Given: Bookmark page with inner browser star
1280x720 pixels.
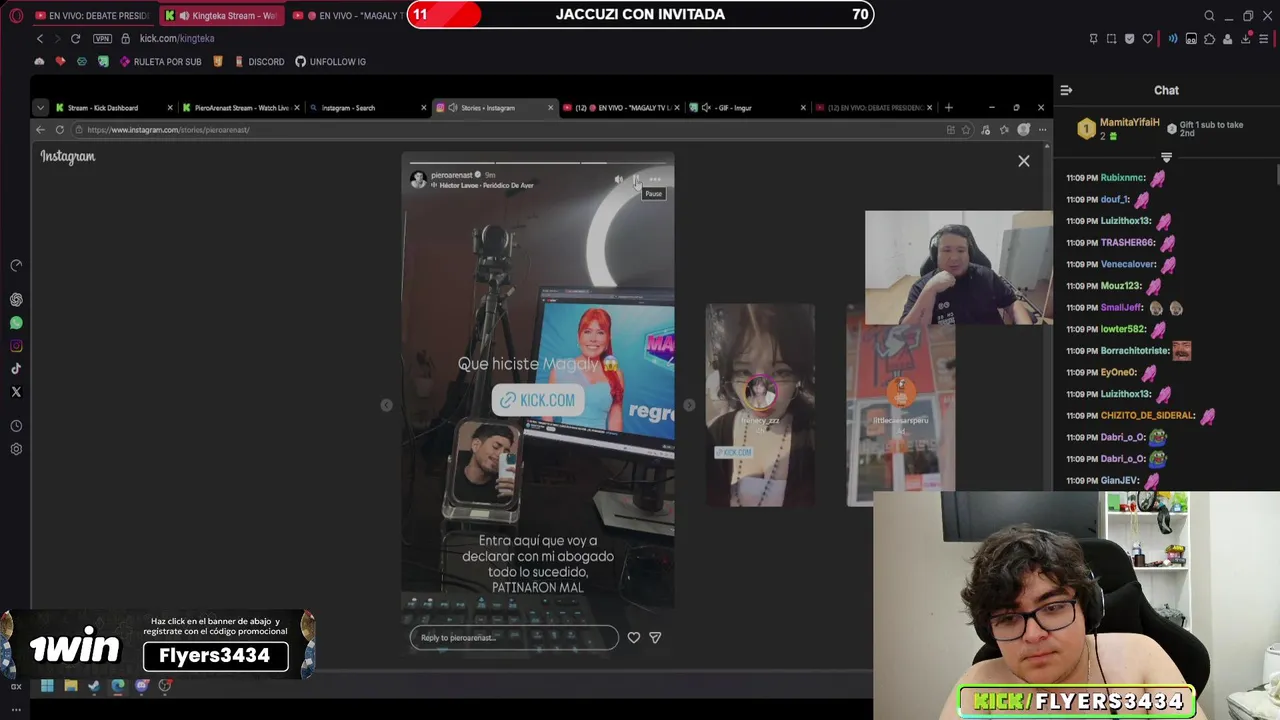Looking at the screenshot, I should pos(966,130).
